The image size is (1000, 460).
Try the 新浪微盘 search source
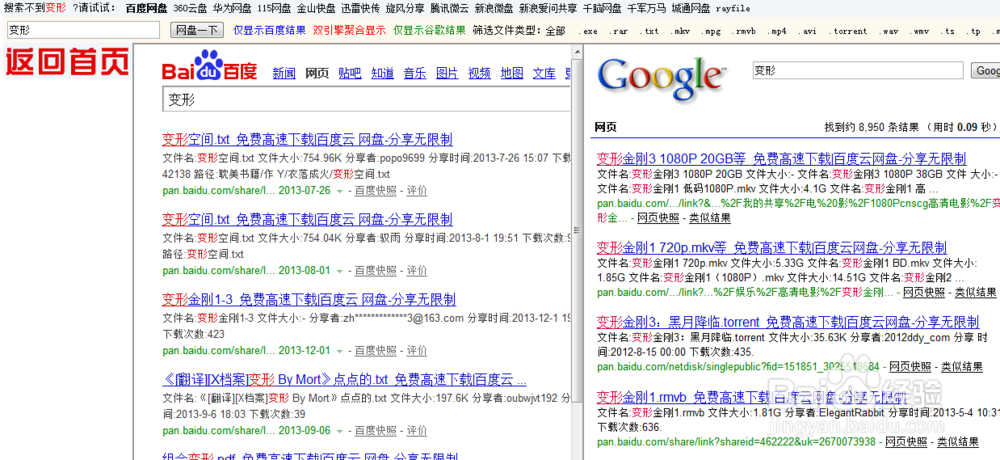[494, 8]
